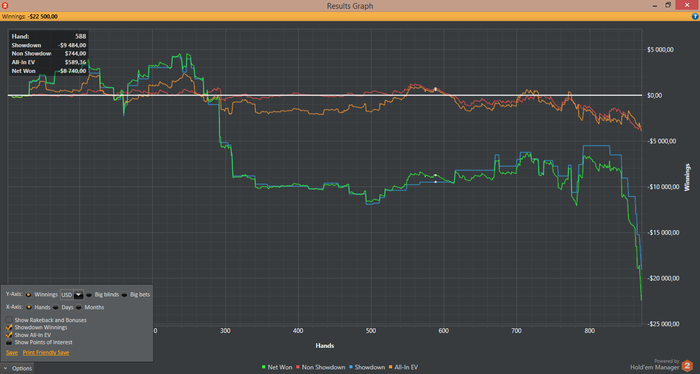
Task: Minimize the Results Graph window
Action: click(x=655, y=5)
